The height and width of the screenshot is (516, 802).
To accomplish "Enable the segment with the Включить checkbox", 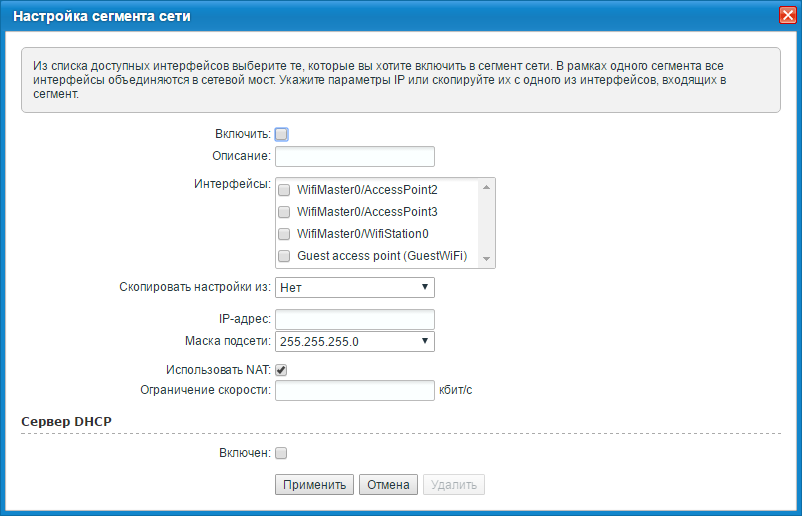I will click(281, 134).
